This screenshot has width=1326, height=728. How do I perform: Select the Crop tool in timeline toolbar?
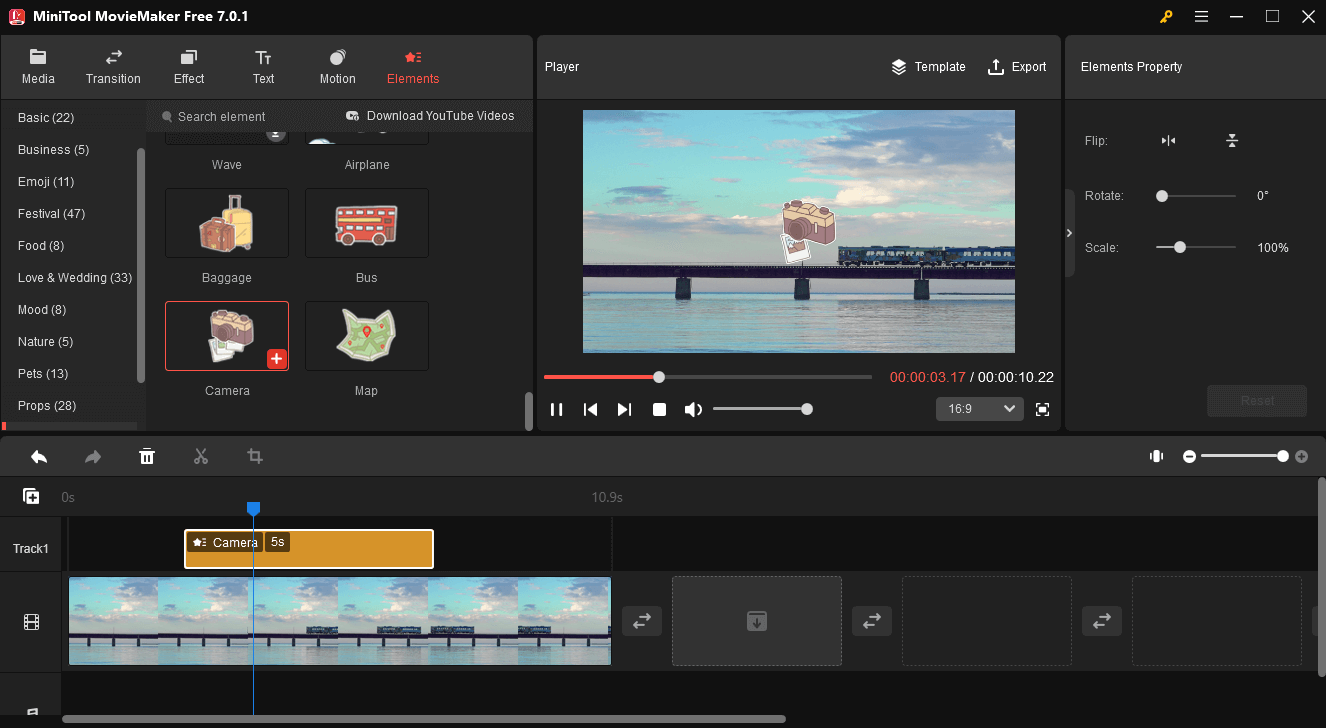tap(254, 456)
